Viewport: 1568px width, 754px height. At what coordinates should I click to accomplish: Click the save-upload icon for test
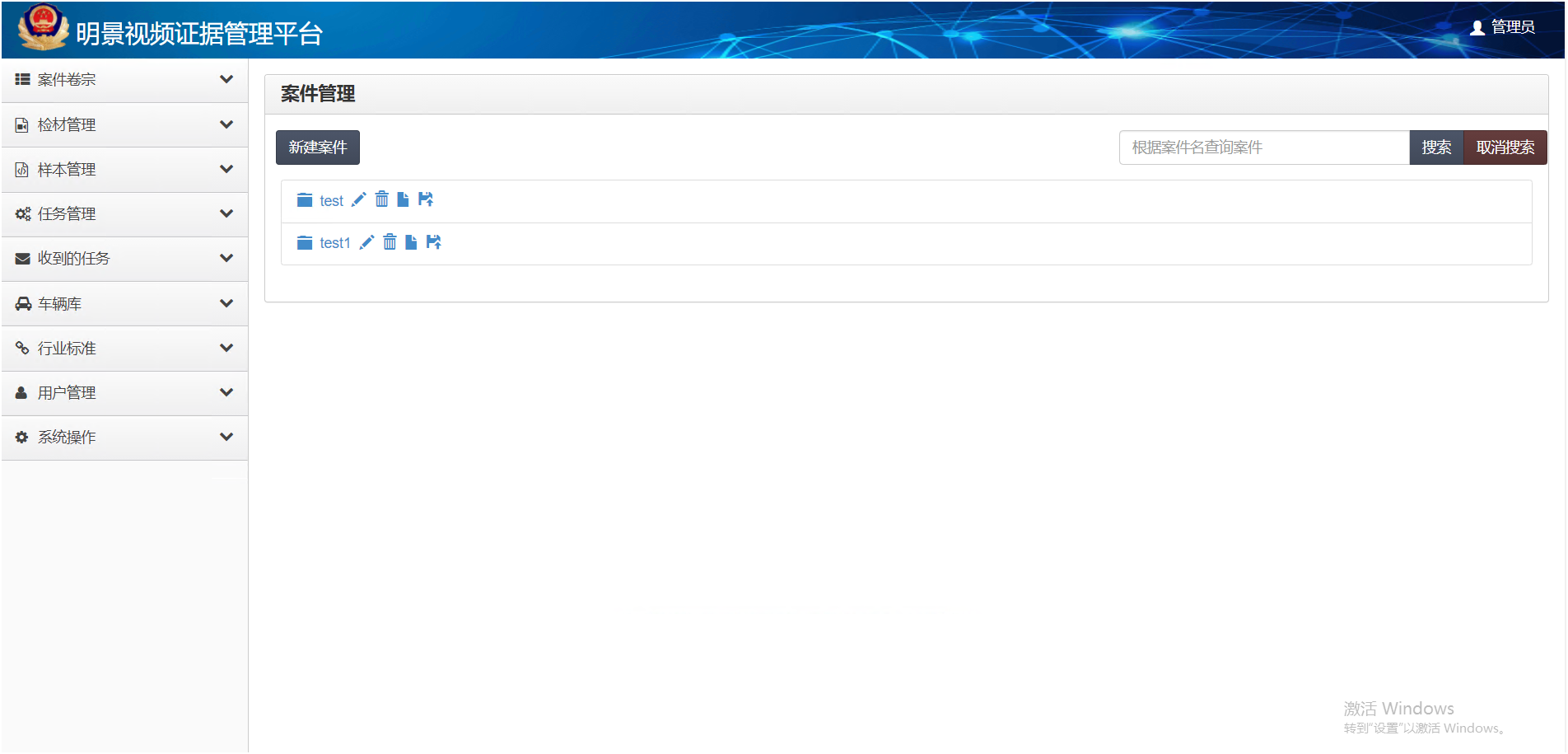coord(426,199)
